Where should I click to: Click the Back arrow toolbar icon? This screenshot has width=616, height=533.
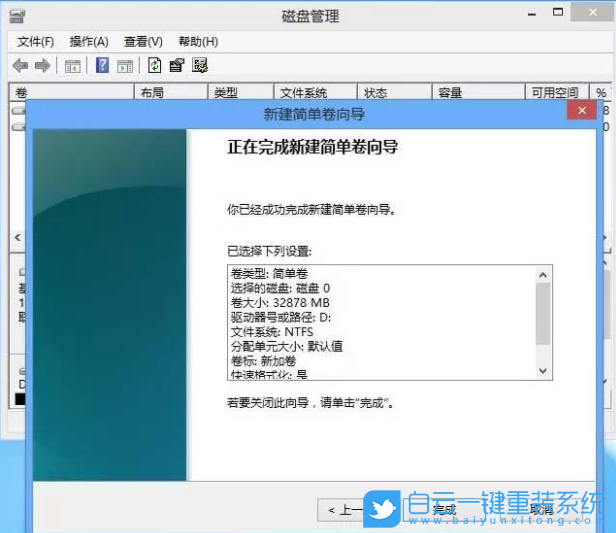20,66
